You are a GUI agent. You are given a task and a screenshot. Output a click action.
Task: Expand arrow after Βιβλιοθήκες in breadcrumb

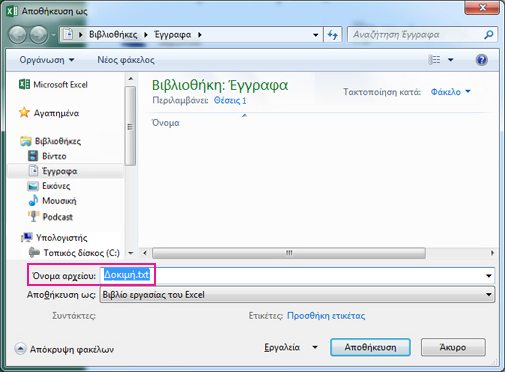(x=146, y=35)
